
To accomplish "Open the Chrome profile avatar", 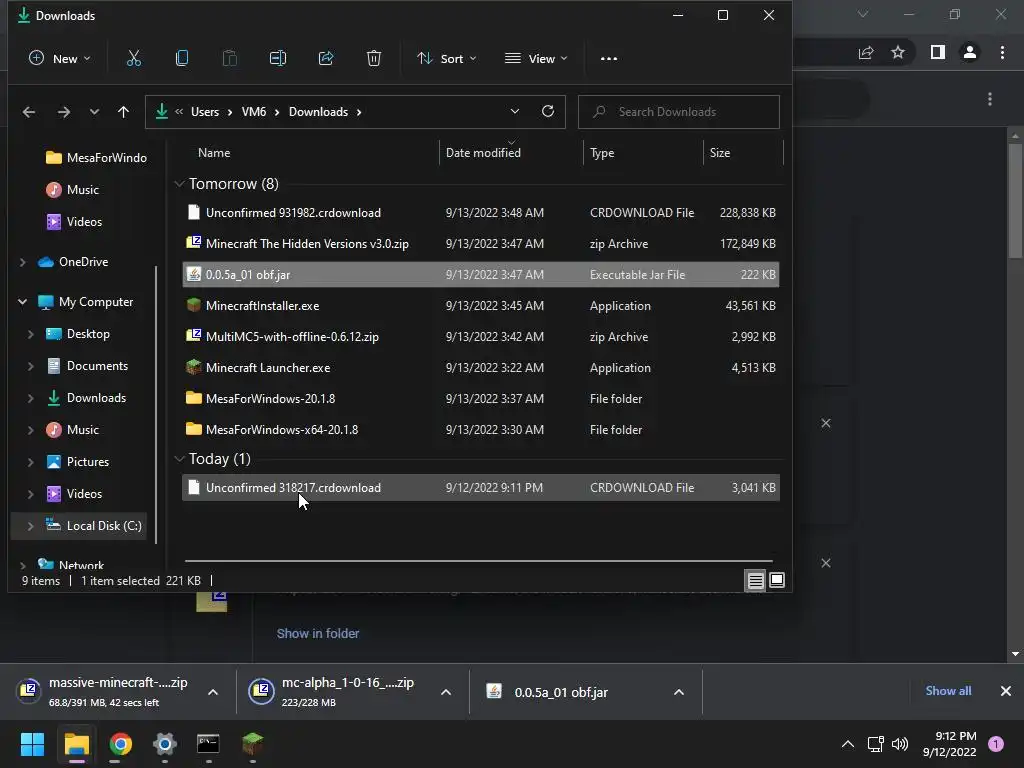I will (x=970, y=52).
